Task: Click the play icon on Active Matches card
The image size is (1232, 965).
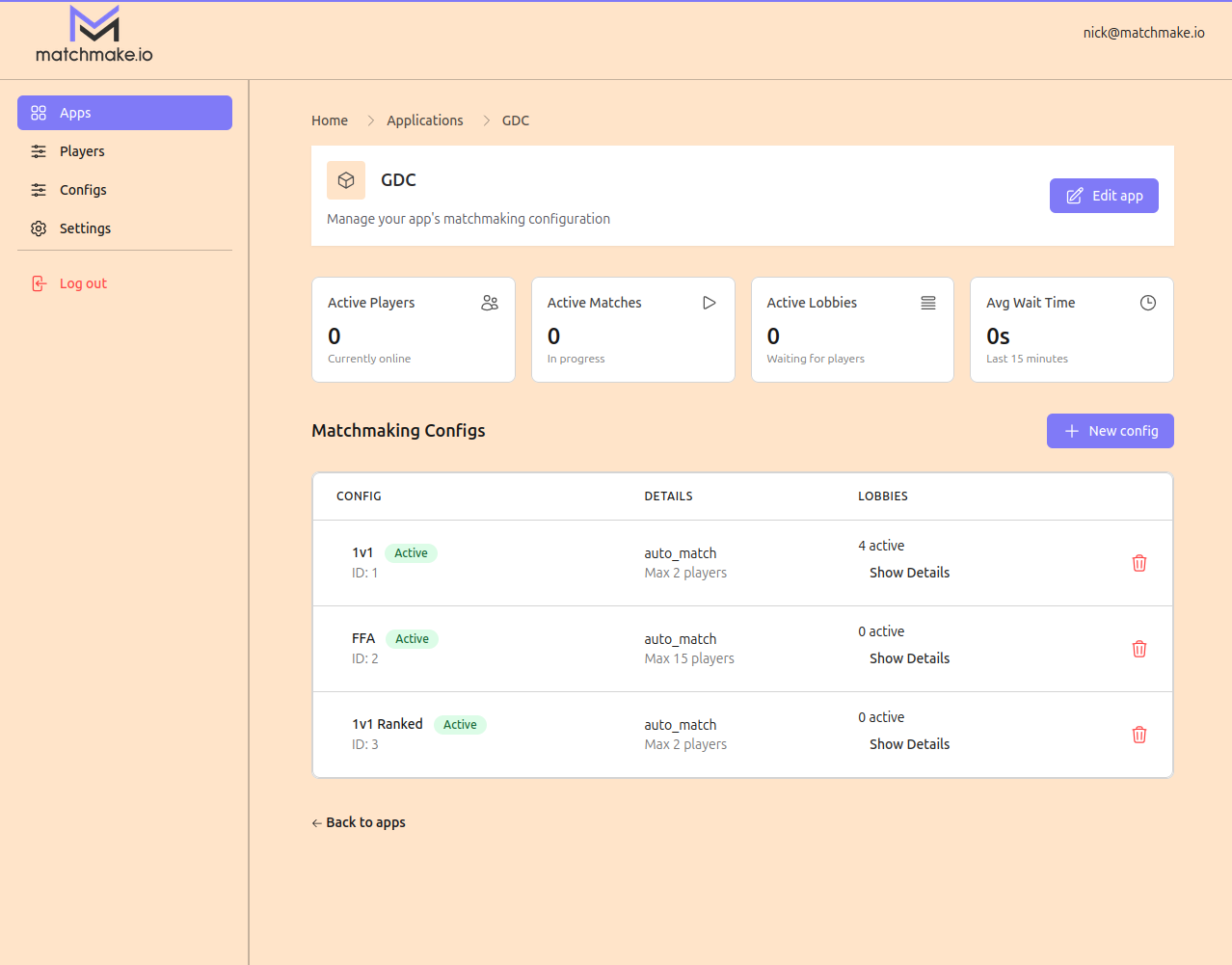Action: (710, 302)
